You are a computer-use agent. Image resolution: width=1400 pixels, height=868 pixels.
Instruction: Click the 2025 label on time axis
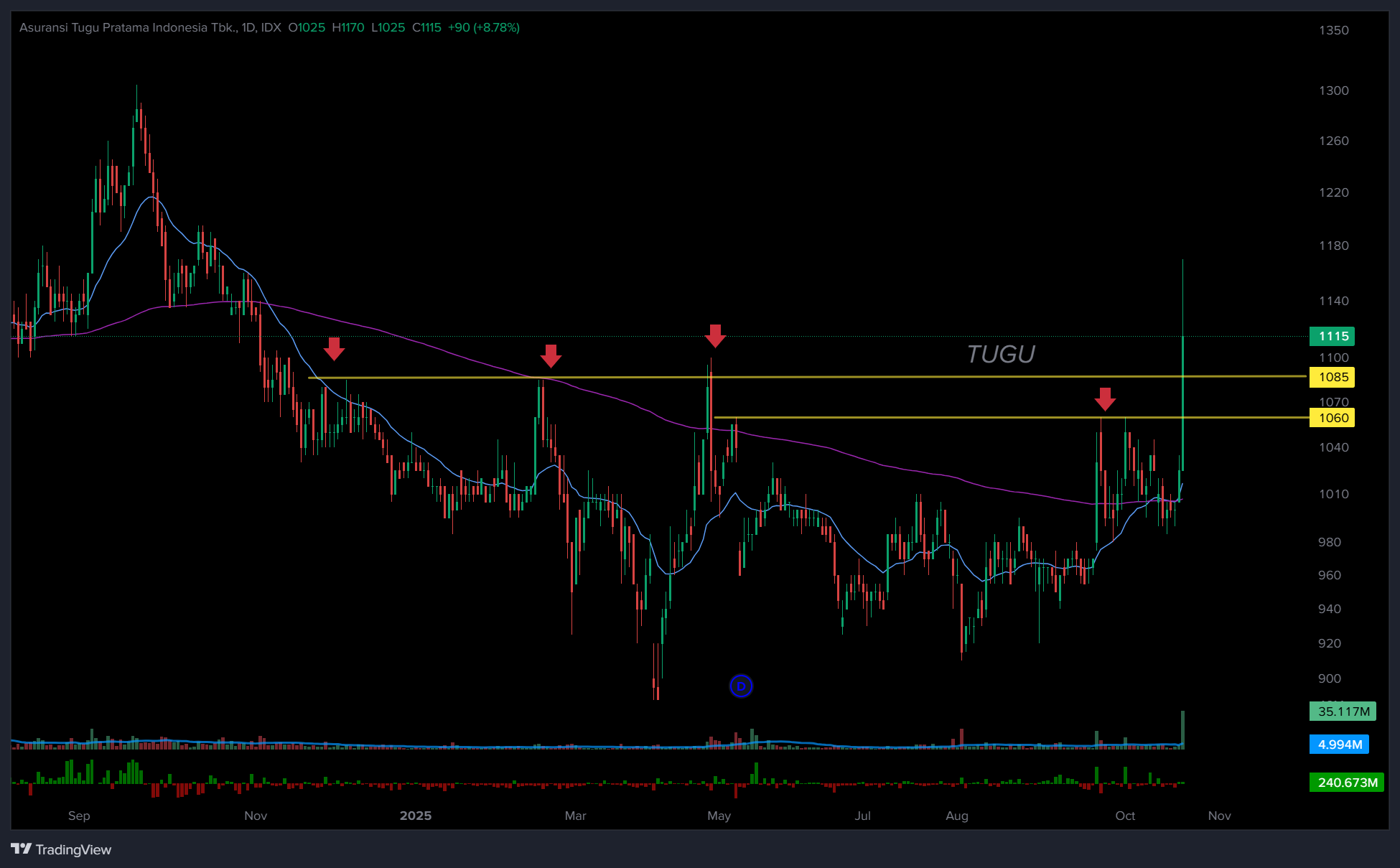tap(416, 816)
